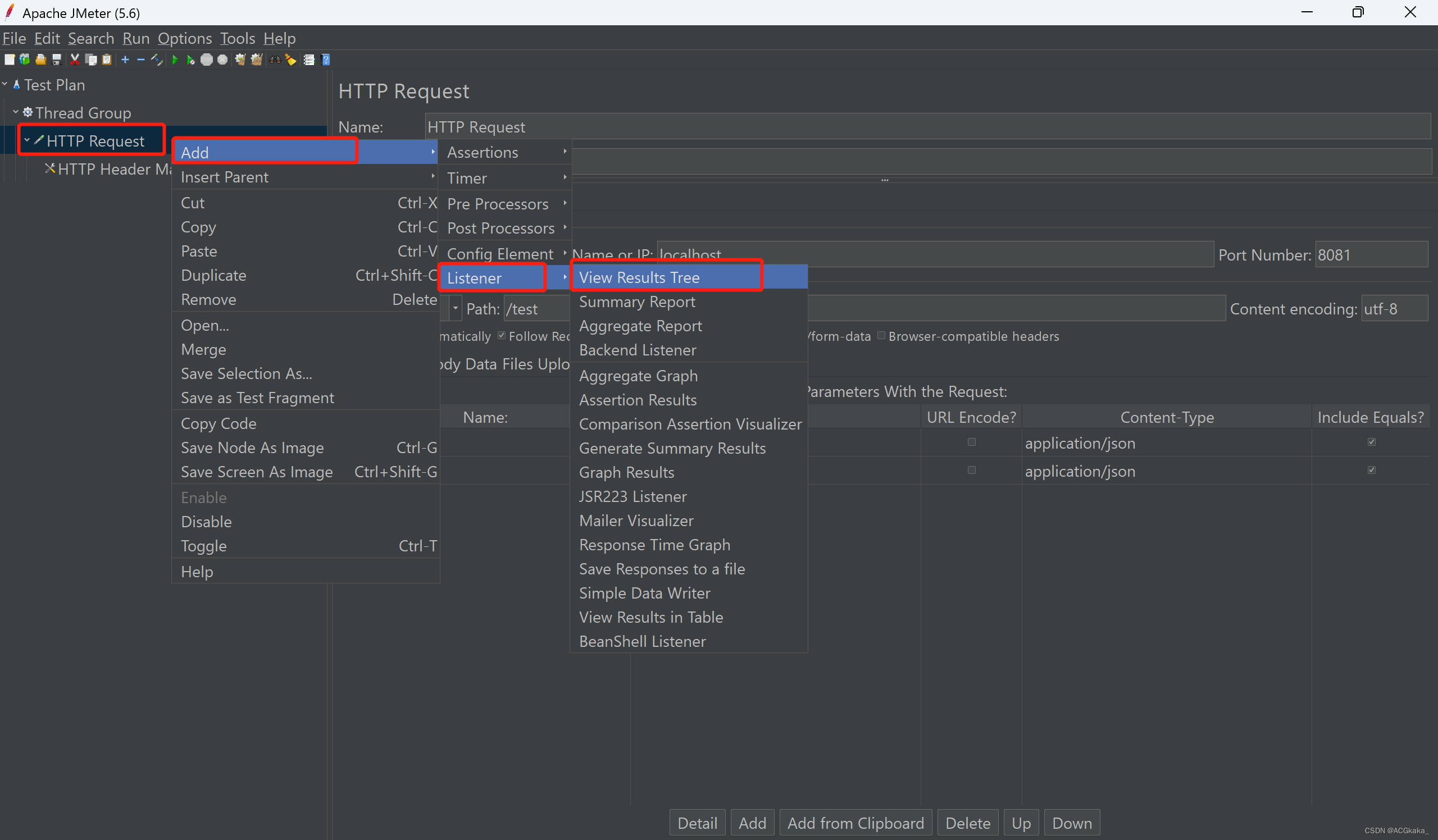
Task: Choose Insert Parent in context menu
Action: (305, 177)
